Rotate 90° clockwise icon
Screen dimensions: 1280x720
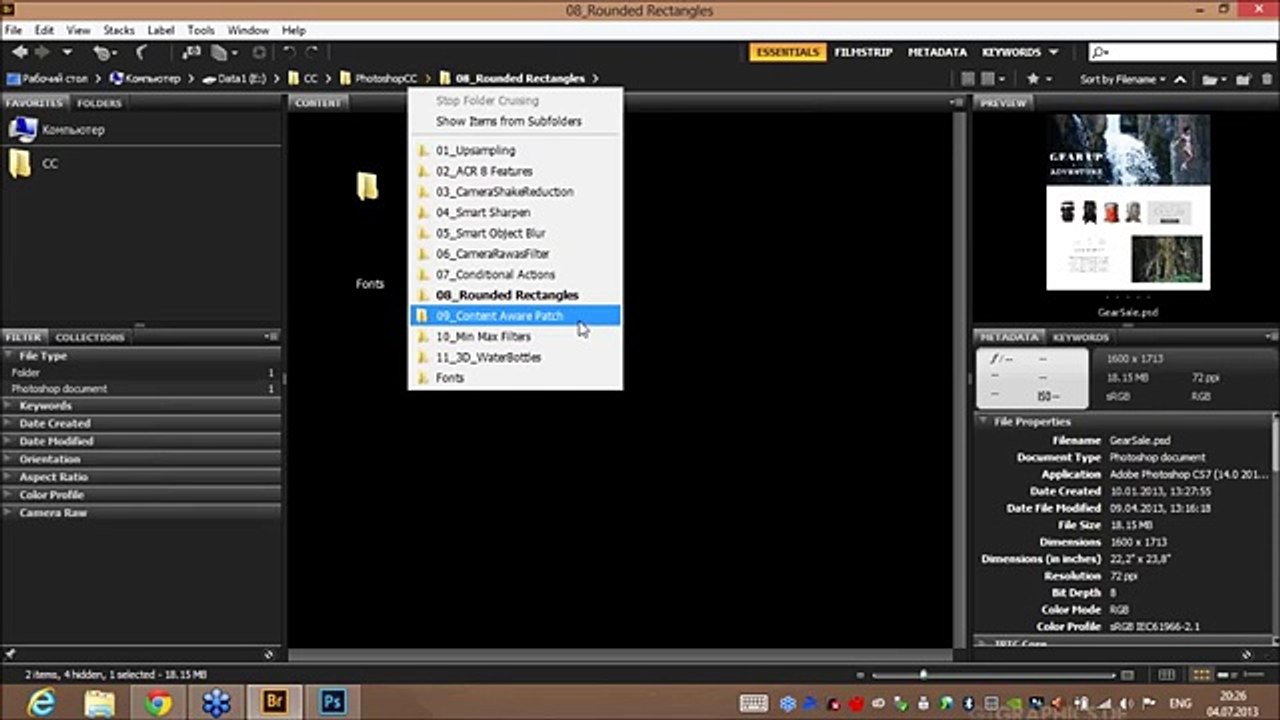click(312, 52)
